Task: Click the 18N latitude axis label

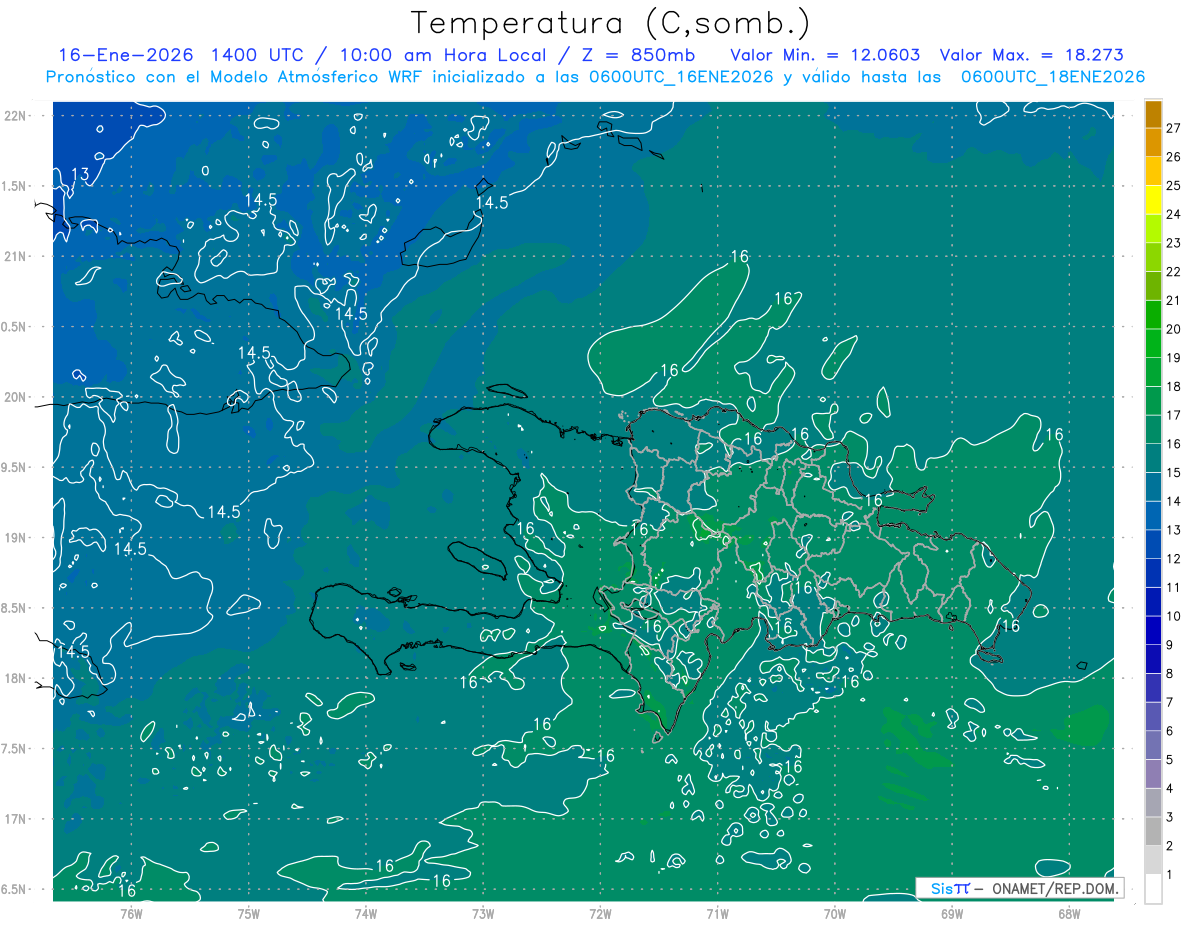Action: tap(14, 679)
